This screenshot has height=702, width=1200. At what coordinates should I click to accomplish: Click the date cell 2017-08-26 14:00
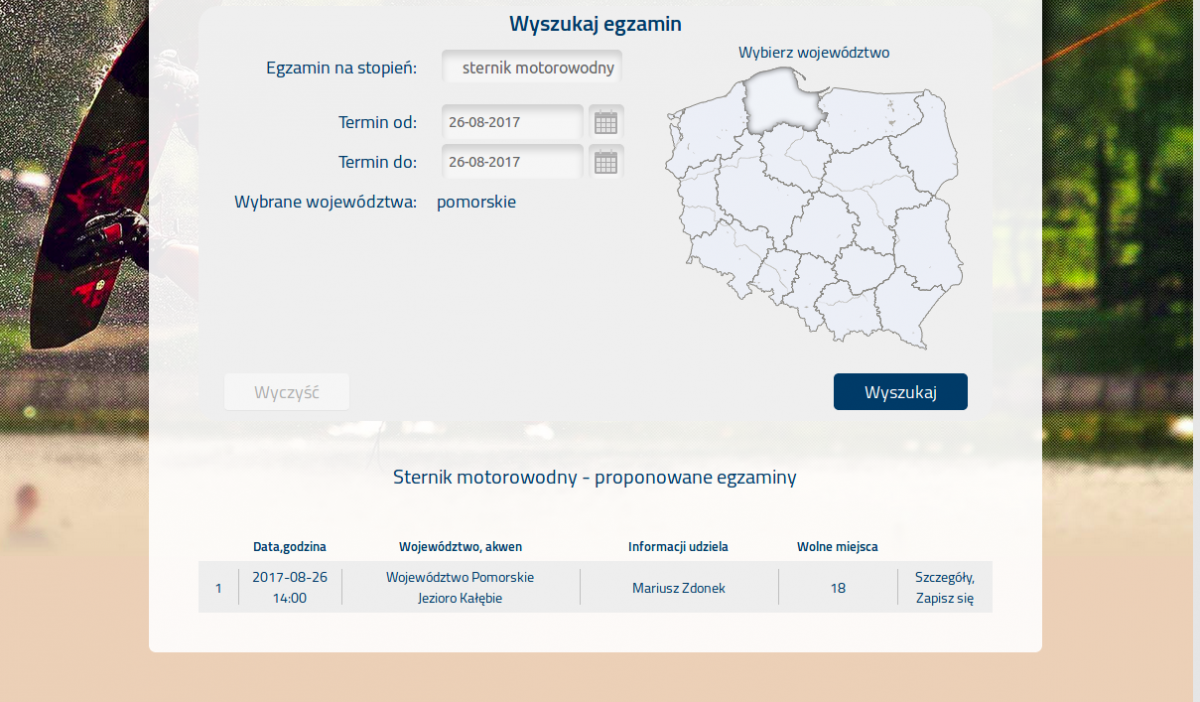coord(290,588)
